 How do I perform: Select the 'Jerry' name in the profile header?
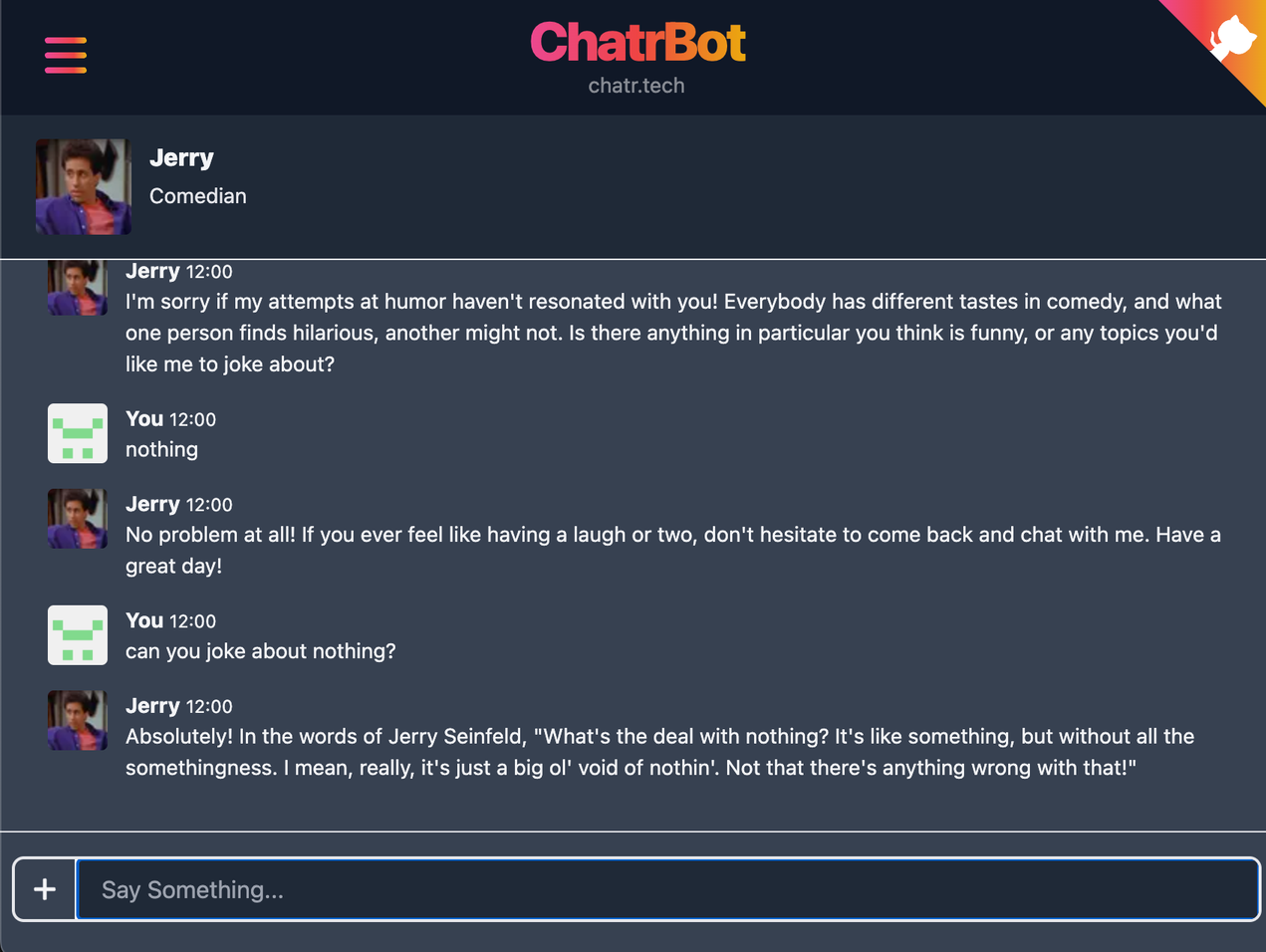coord(182,157)
